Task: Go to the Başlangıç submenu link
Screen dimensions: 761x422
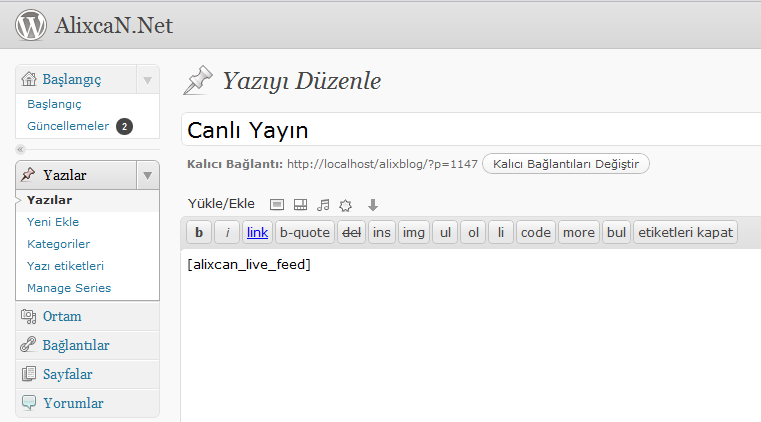Action: (54, 104)
